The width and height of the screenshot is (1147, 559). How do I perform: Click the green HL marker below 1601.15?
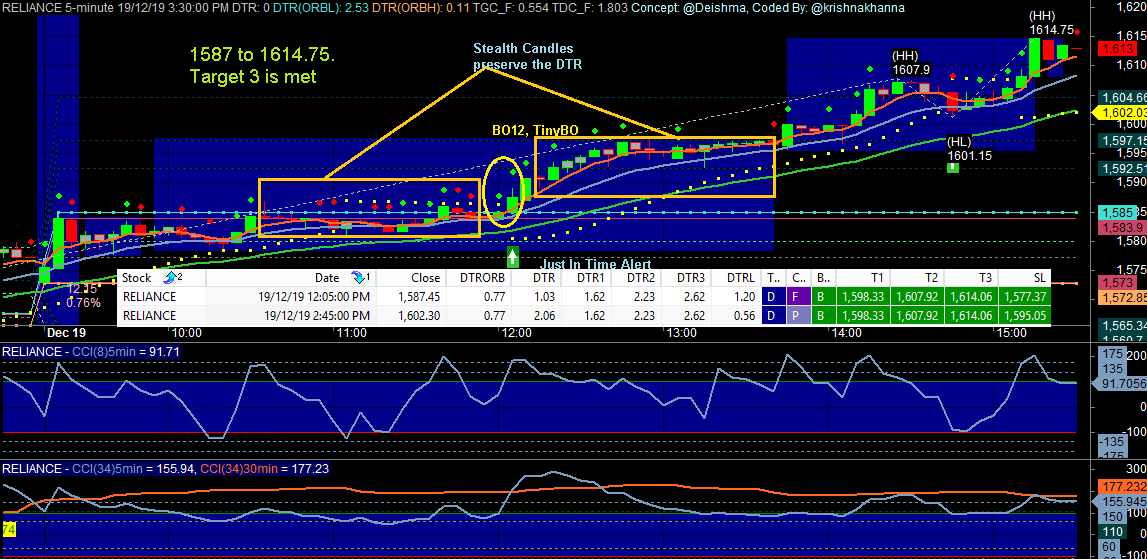click(952, 168)
